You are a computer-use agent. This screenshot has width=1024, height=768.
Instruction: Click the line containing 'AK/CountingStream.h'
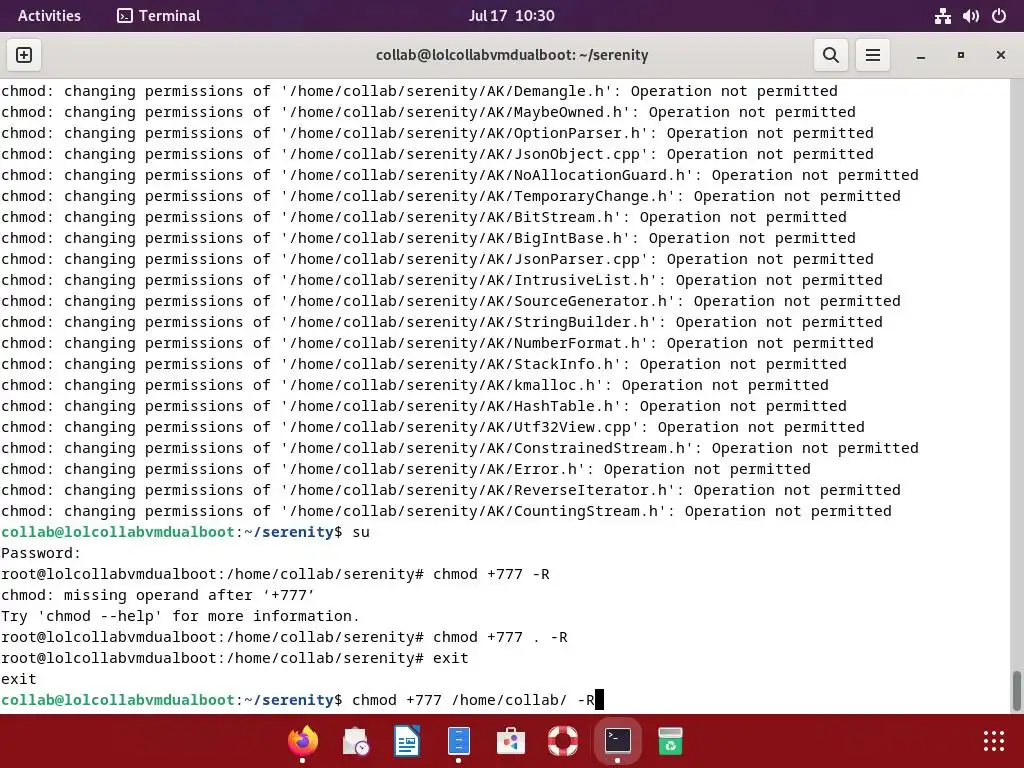point(446,511)
